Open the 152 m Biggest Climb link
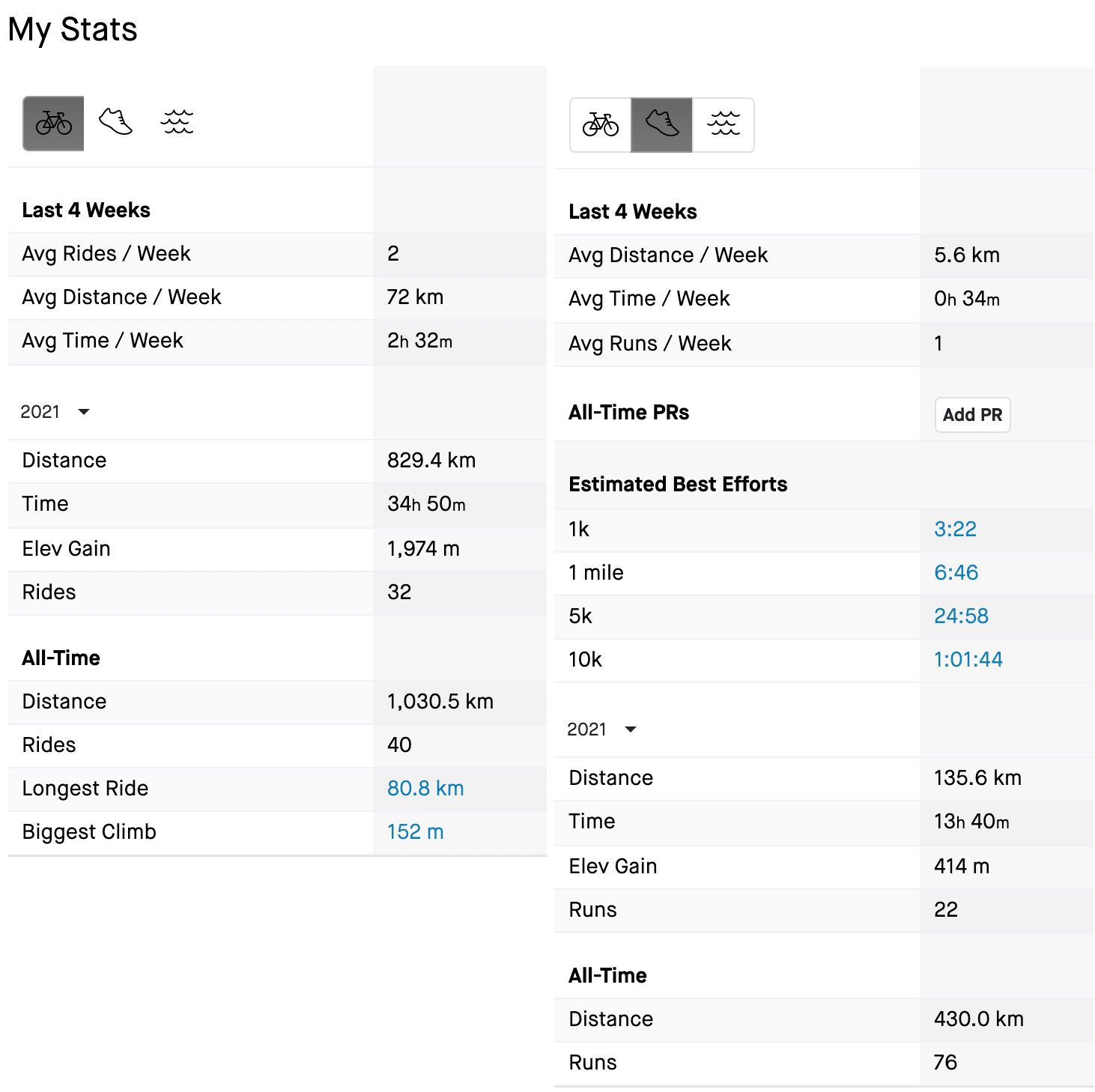The height and width of the screenshot is (1092, 1095). (415, 831)
